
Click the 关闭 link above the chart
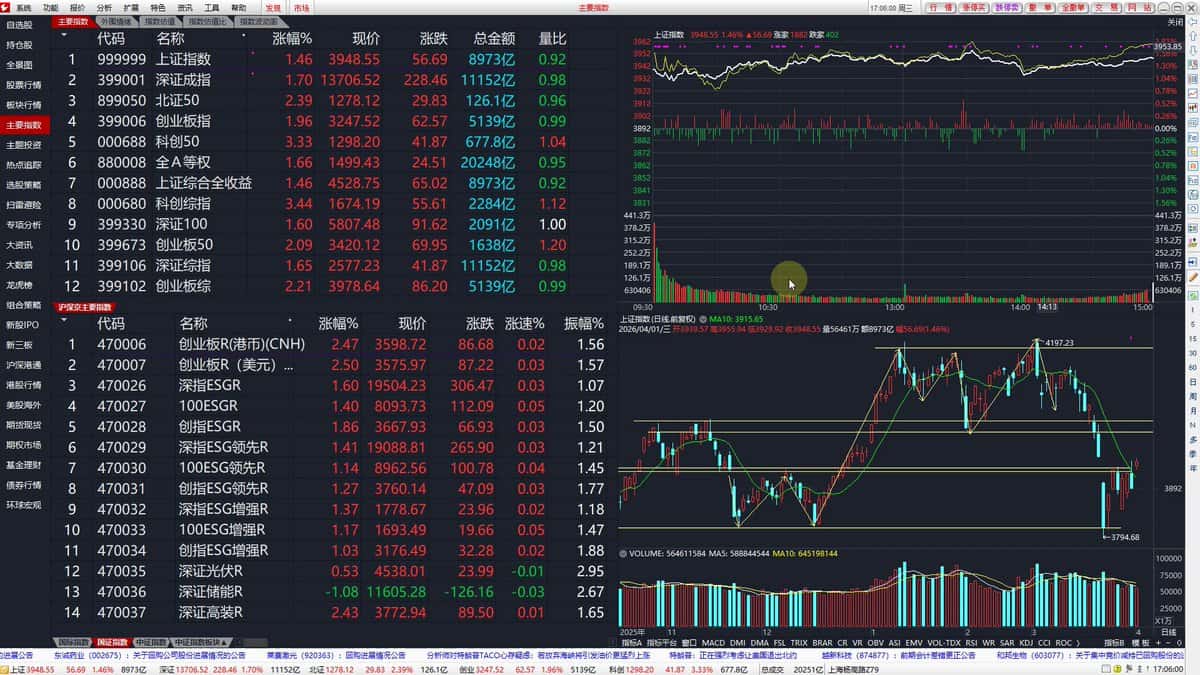click(1174, 20)
